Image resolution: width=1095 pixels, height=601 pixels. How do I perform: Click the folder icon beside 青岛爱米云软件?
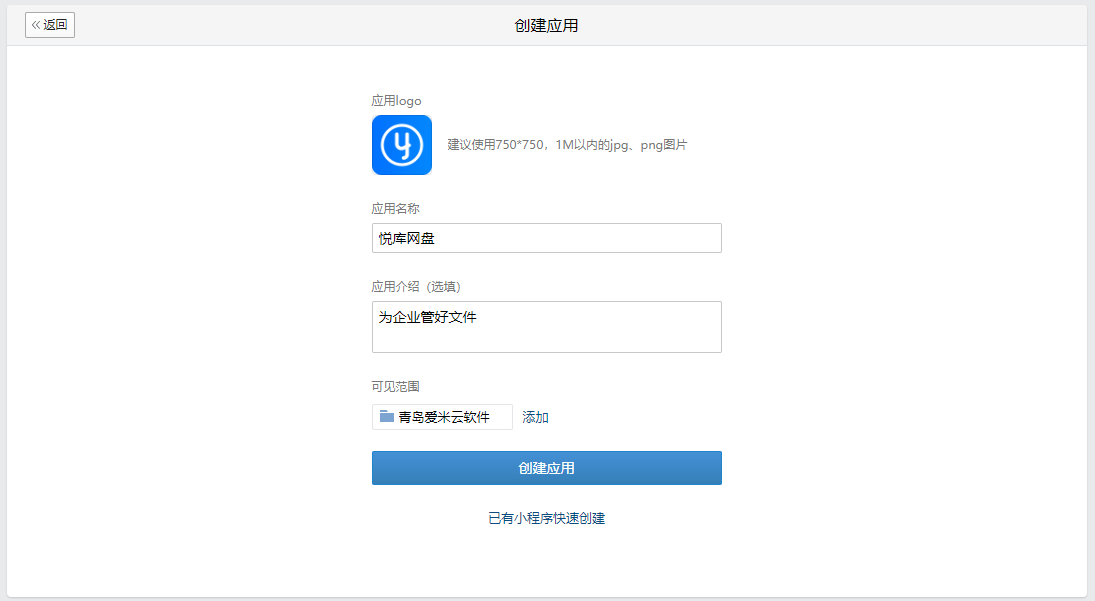[386, 417]
